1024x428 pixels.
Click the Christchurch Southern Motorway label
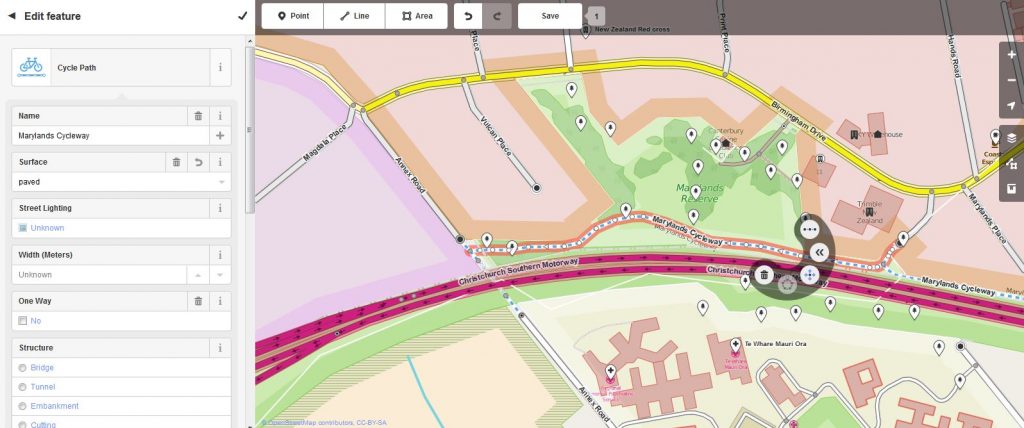[518, 272]
